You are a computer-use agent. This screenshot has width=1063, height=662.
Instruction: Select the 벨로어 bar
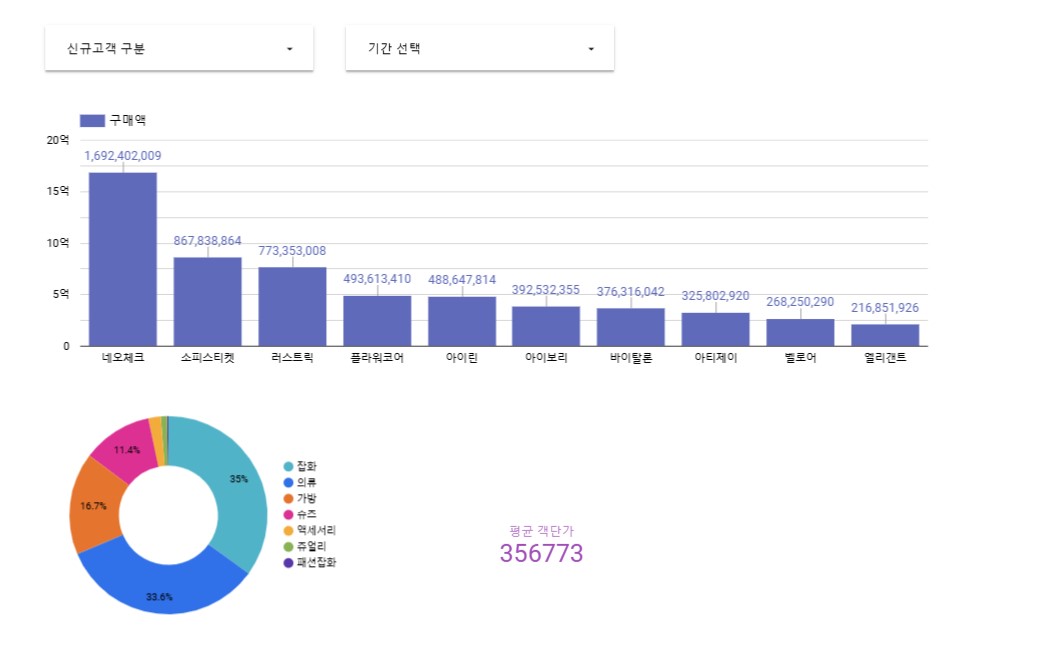(x=800, y=332)
